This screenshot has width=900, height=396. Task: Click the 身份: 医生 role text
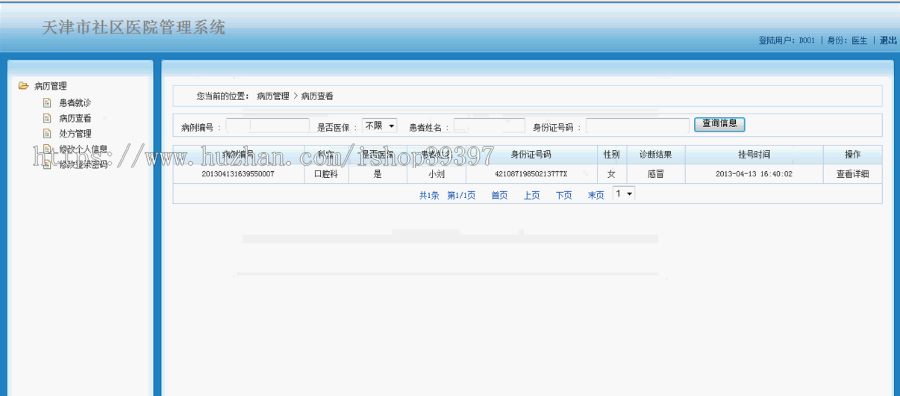[847, 40]
